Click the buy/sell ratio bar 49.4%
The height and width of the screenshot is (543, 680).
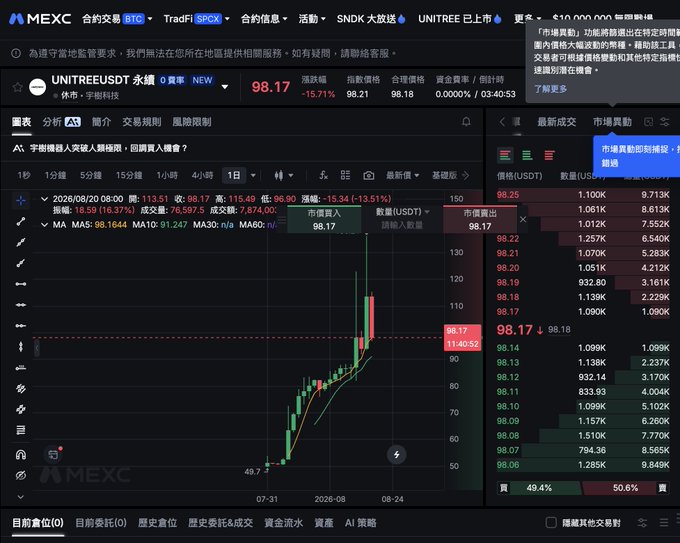coord(583,488)
